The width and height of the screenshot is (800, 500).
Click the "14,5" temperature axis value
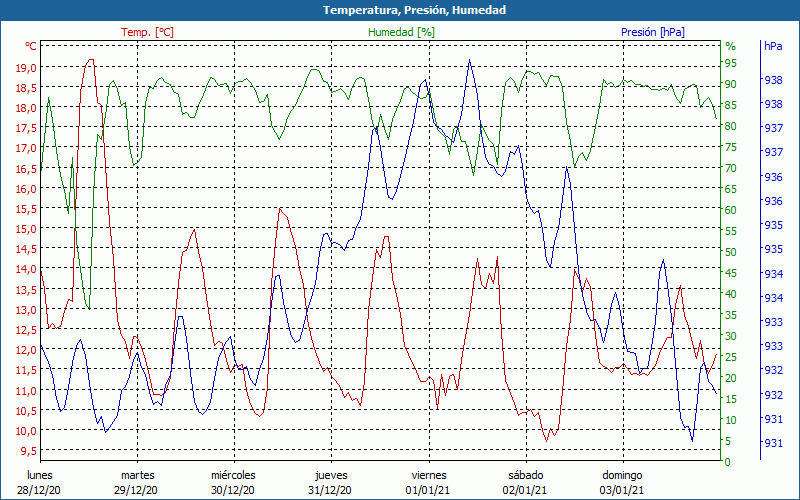pyautogui.click(x=28, y=248)
